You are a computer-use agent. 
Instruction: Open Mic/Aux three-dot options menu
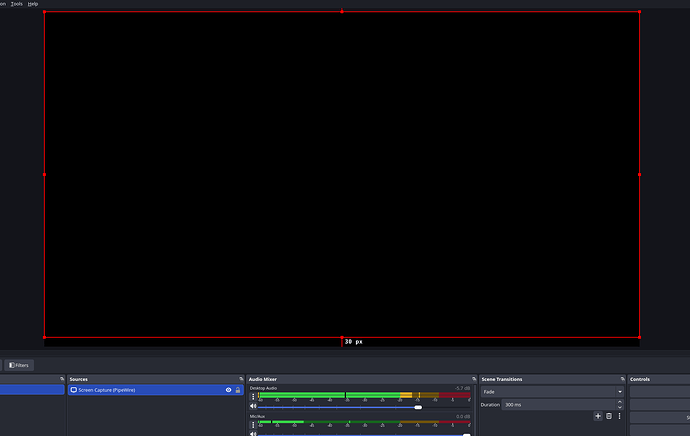click(x=253, y=425)
